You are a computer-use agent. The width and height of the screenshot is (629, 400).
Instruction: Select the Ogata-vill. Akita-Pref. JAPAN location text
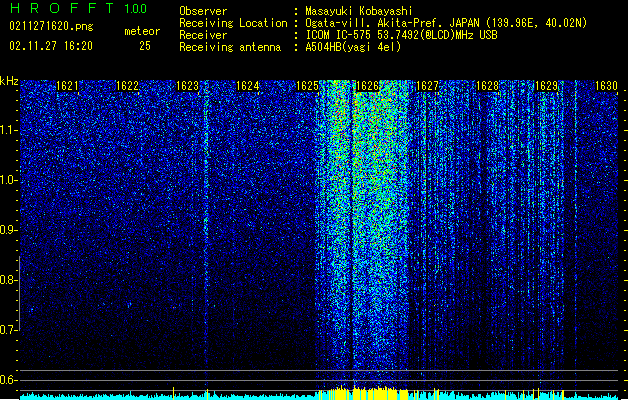tap(446, 23)
